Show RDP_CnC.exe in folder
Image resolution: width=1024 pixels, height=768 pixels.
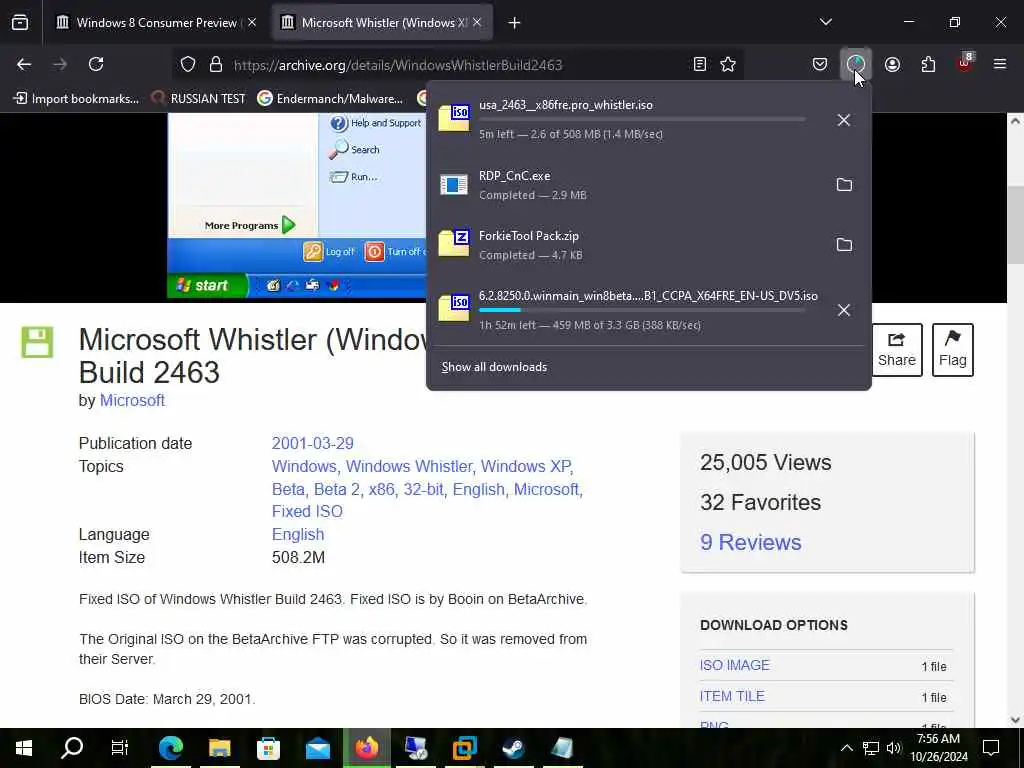[x=844, y=185]
